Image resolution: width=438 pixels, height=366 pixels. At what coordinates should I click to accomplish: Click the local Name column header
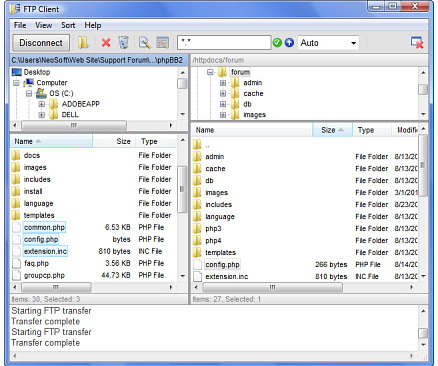51,141
